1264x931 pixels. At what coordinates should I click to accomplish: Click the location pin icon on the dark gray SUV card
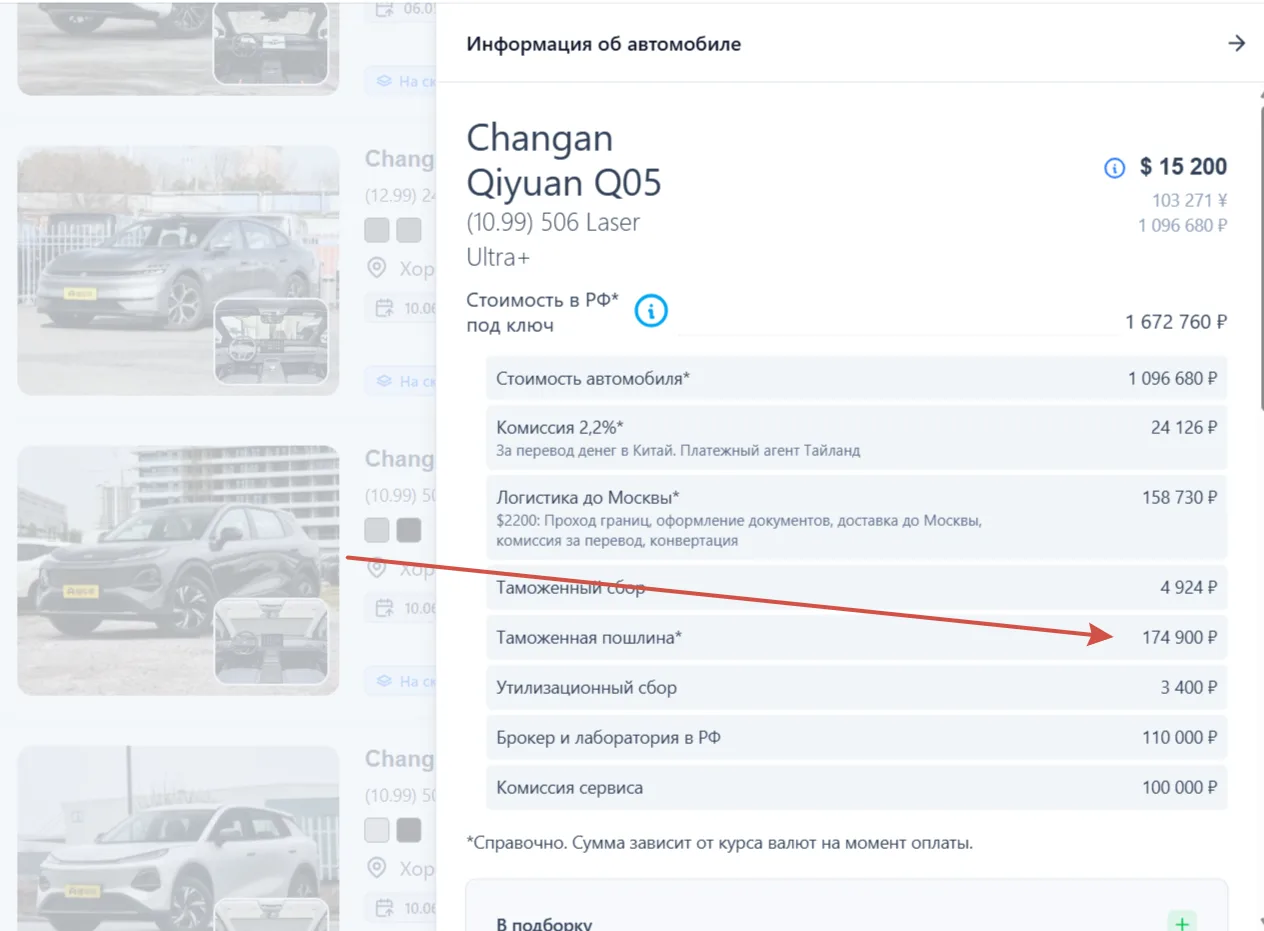[x=377, y=568]
